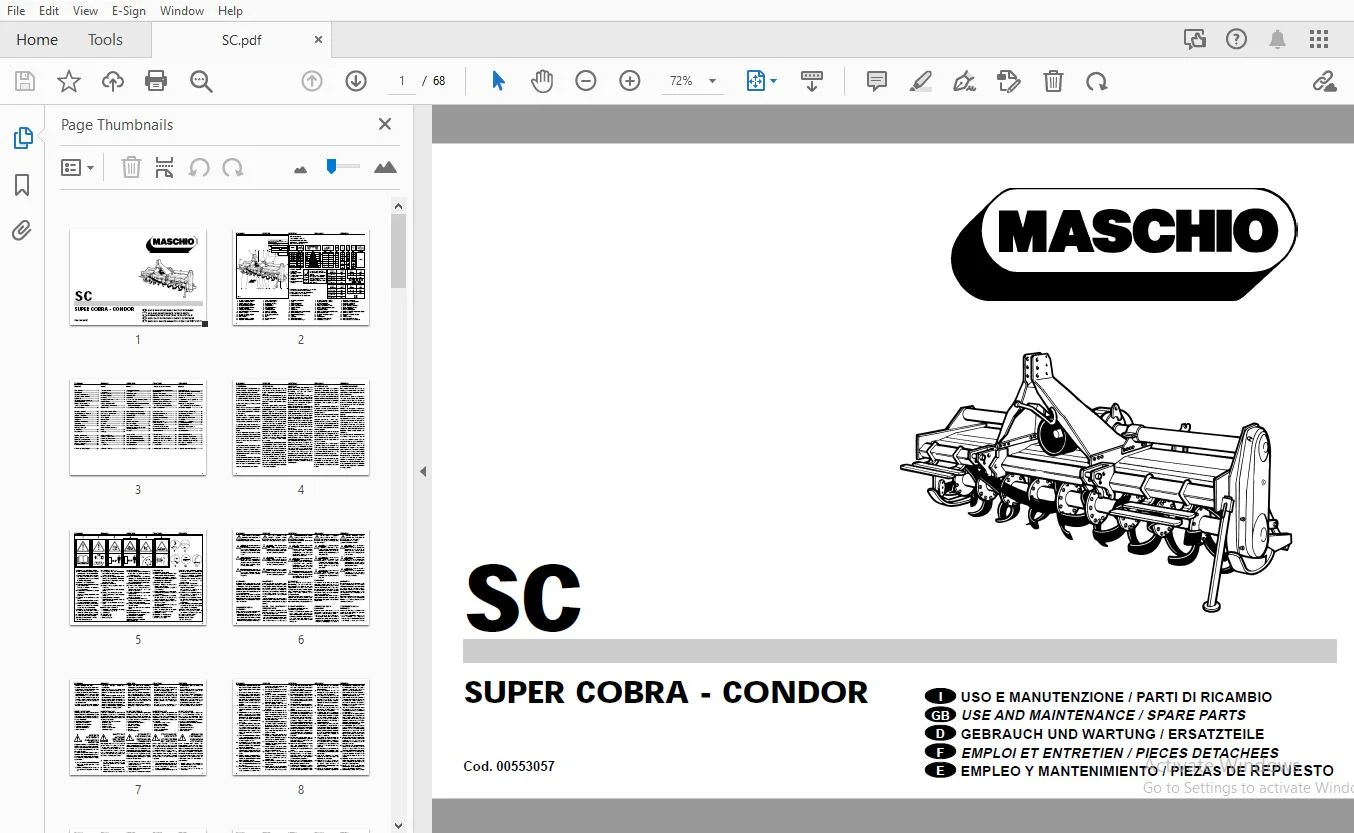Print the document
The image size is (1354, 833).
[x=156, y=81]
